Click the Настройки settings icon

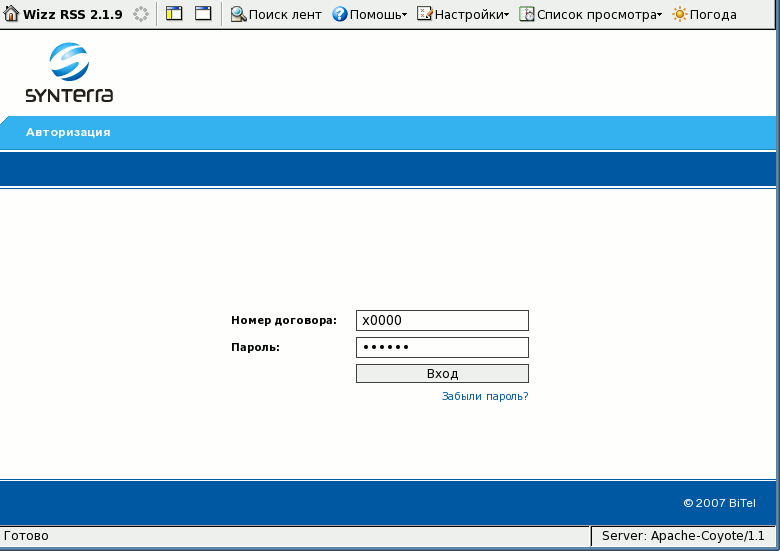424,14
